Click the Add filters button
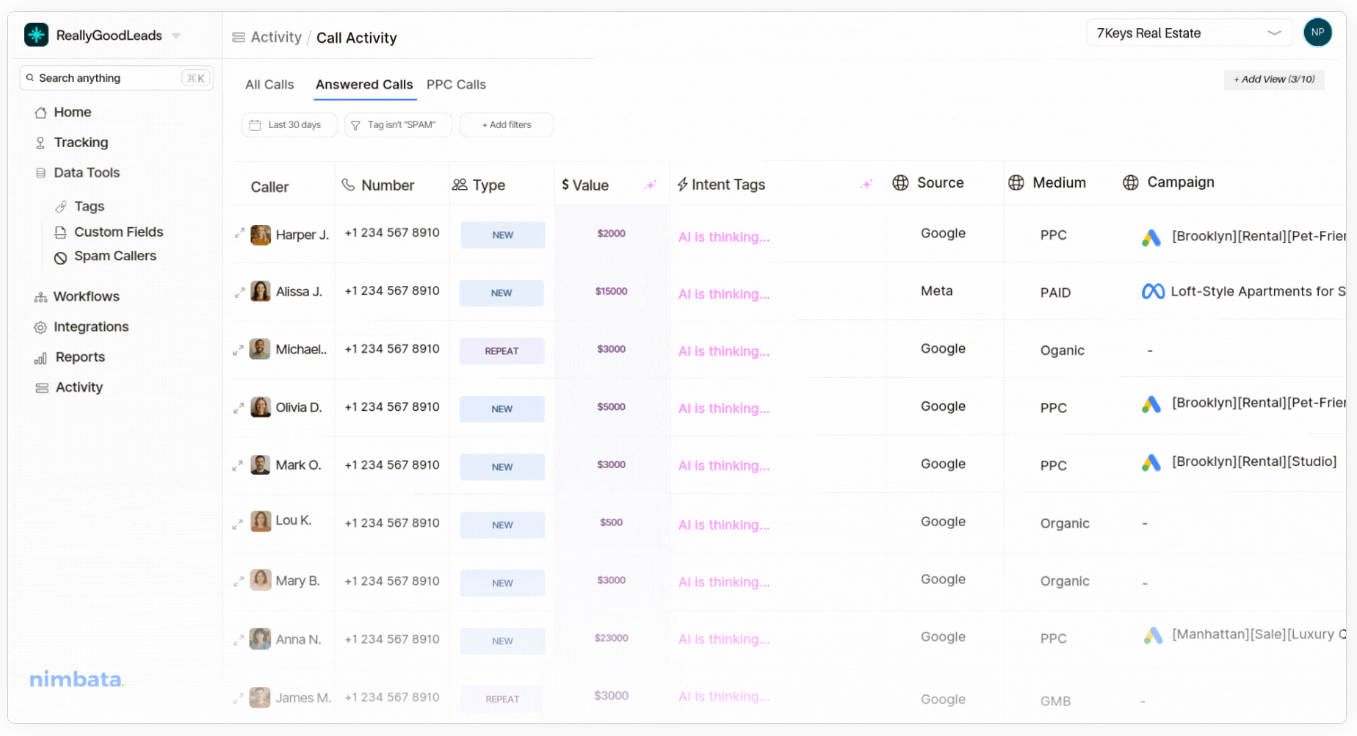The width and height of the screenshot is (1357, 736). click(x=506, y=125)
